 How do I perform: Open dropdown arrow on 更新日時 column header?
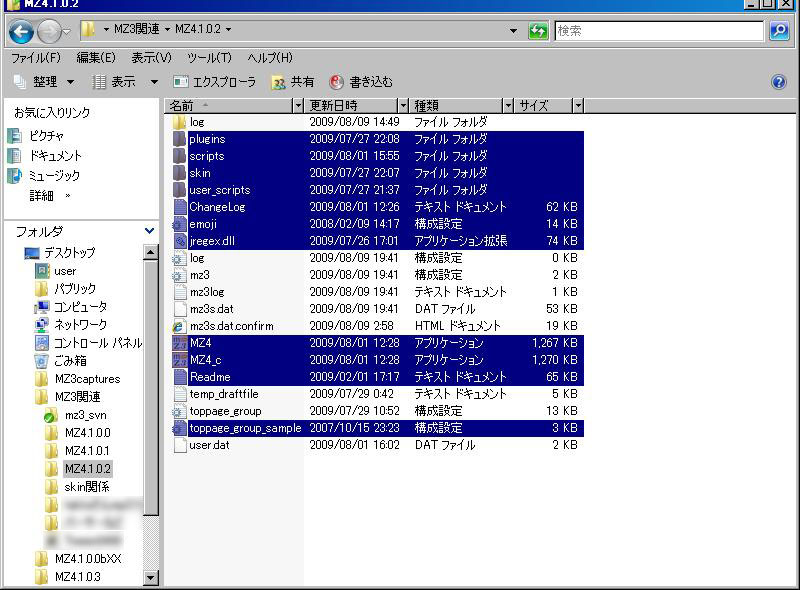tap(403, 106)
